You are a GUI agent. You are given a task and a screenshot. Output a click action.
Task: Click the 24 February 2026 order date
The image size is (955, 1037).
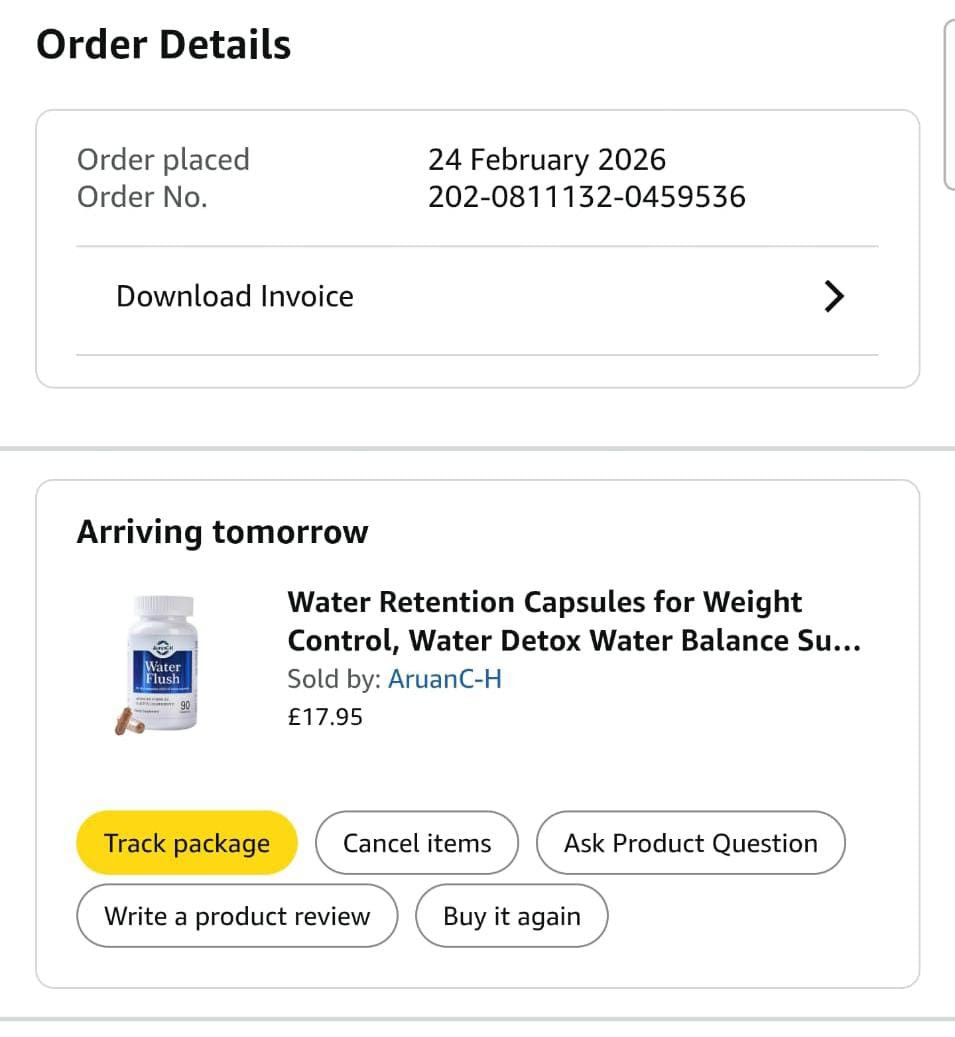546,160
